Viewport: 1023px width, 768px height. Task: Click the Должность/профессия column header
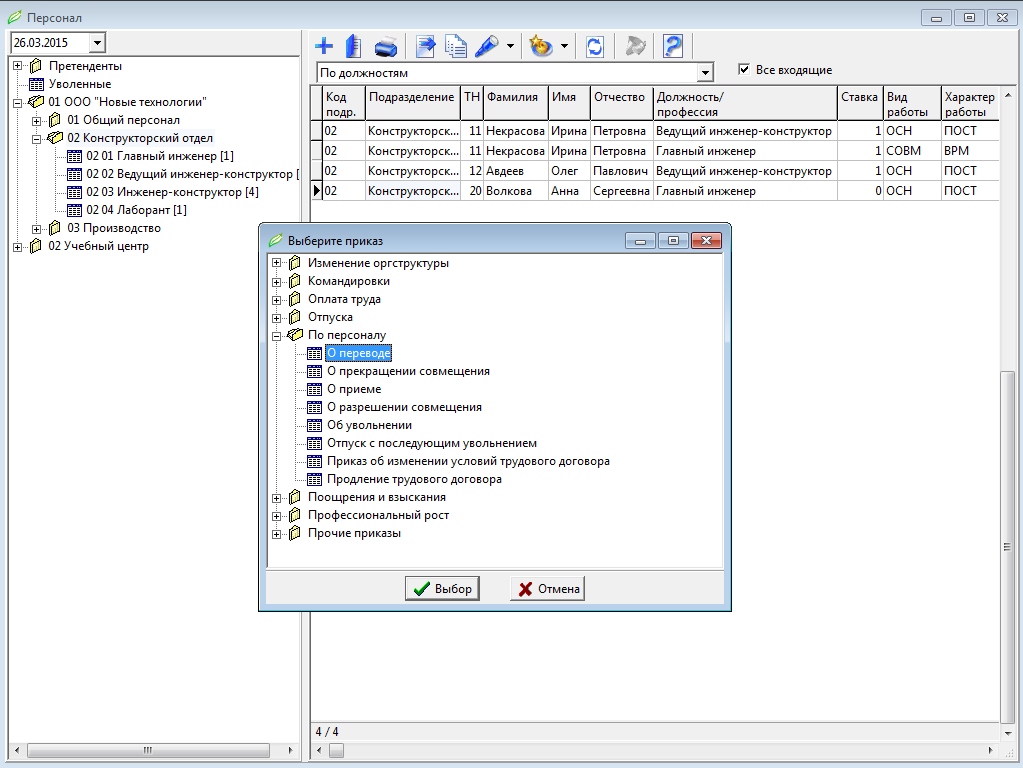(745, 103)
